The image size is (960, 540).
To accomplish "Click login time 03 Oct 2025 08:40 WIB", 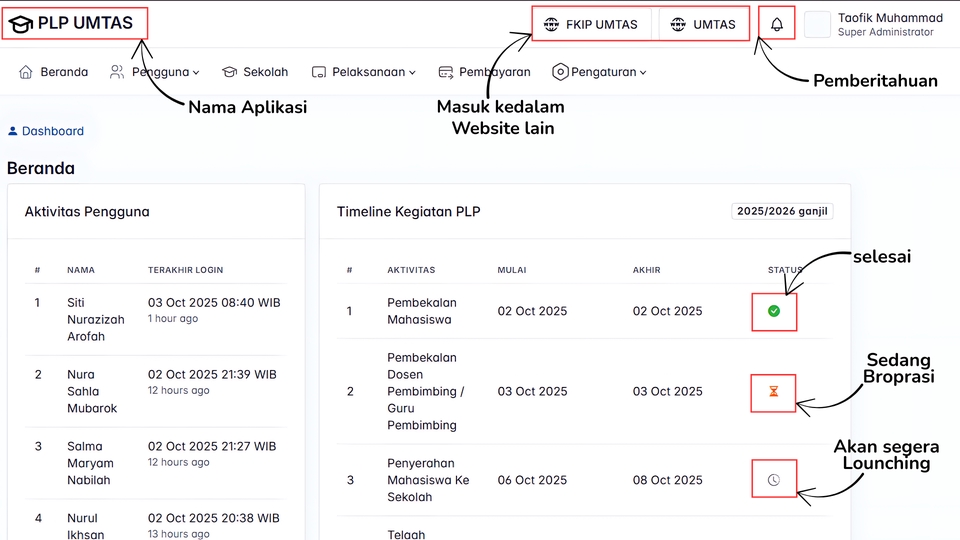I will [x=214, y=302].
